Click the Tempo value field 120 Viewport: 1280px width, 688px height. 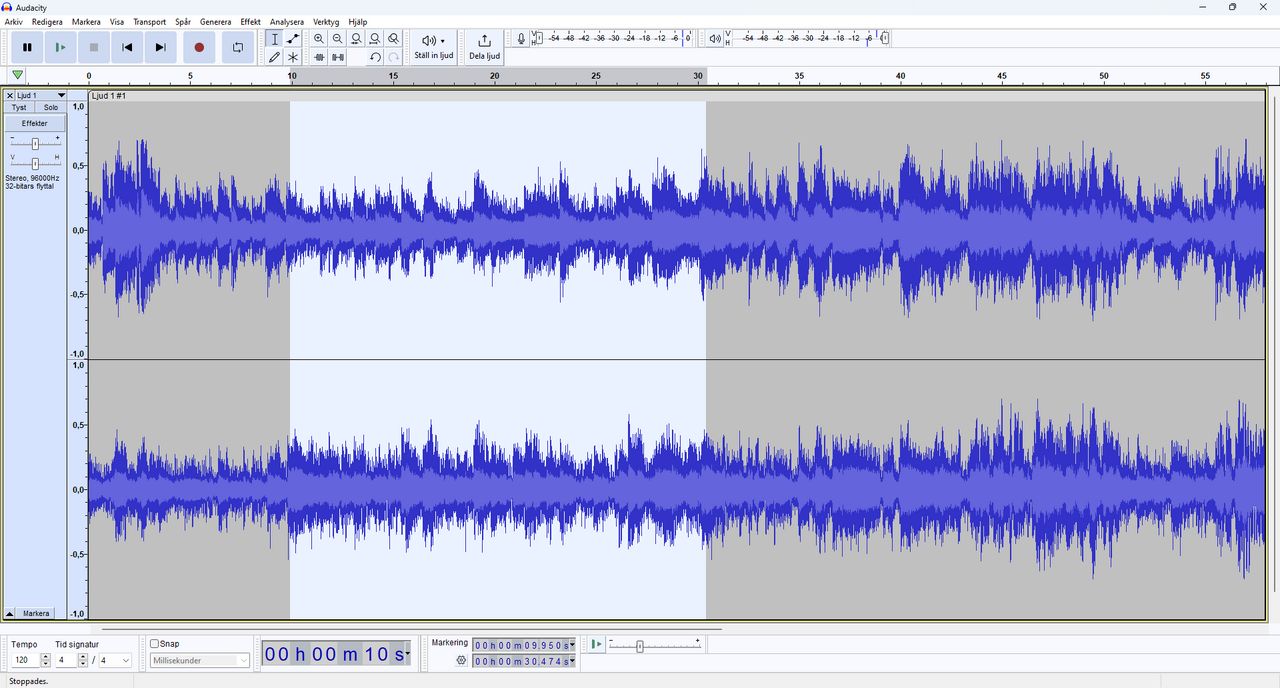pos(25,660)
